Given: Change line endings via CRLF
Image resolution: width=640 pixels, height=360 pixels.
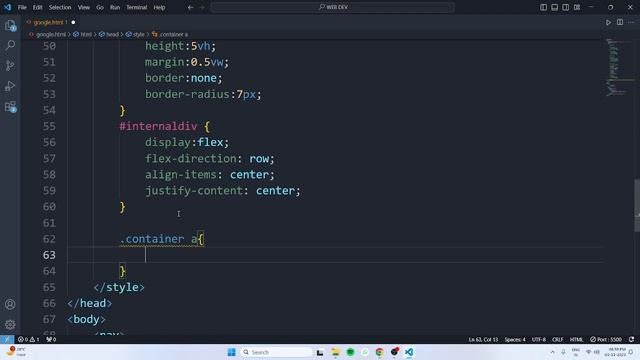Looking at the screenshot, I should pos(558,339).
